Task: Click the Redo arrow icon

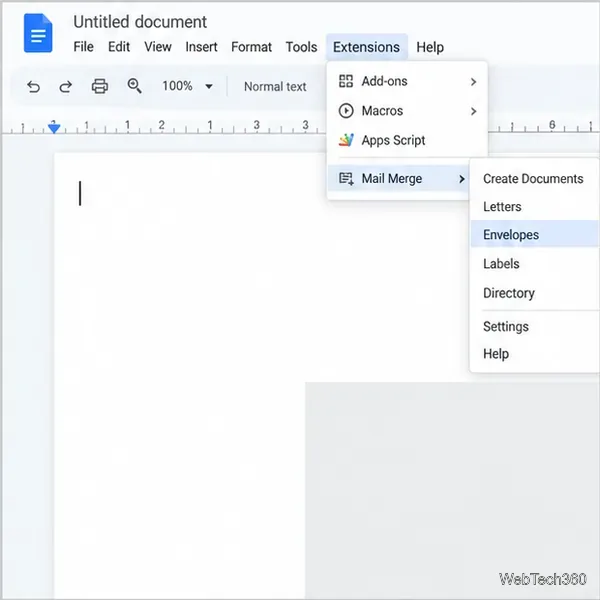Action: pyautogui.click(x=65, y=86)
